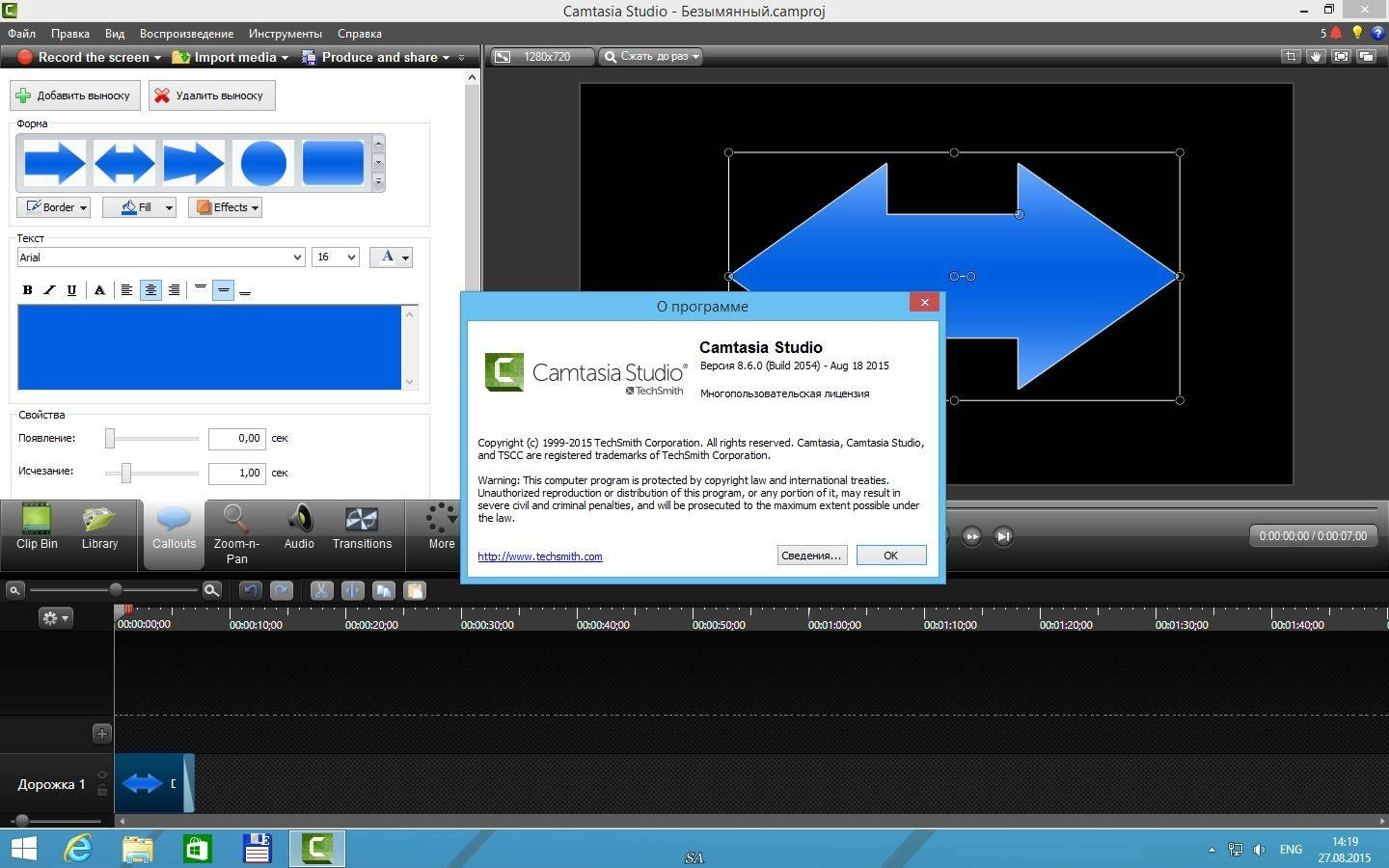
Task: Copy the timeline selection
Action: click(384, 590)
